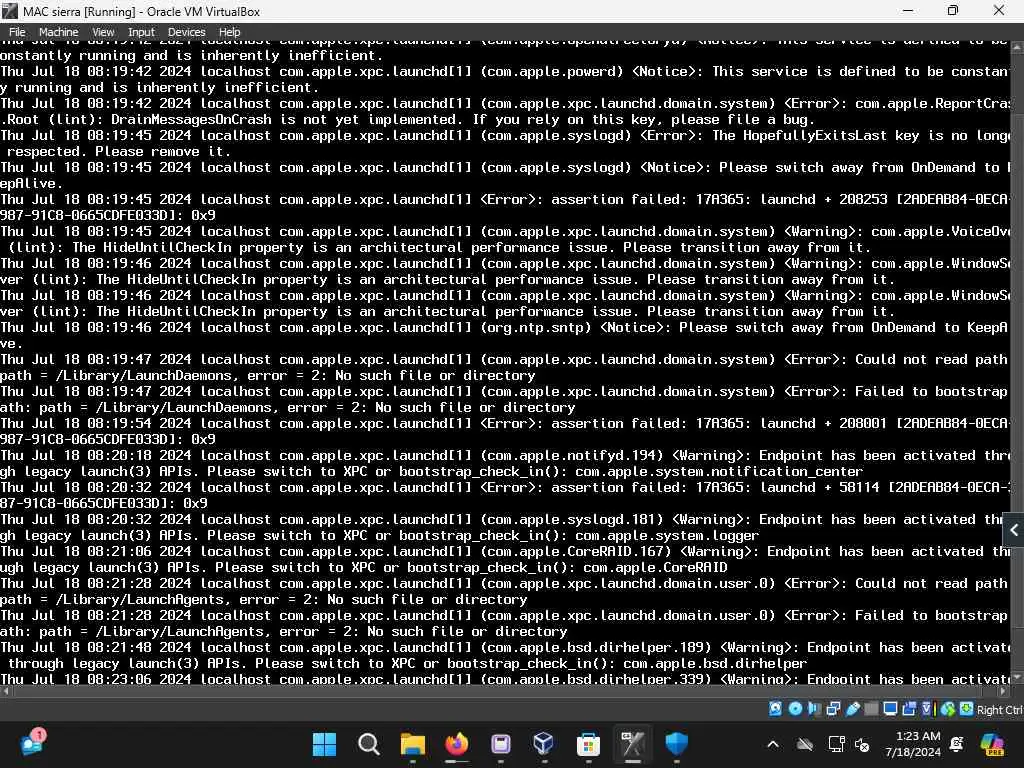Screen dimensions: 1024x768
Task: Open the chat widget with notification badge
Action: coord(32,743)
